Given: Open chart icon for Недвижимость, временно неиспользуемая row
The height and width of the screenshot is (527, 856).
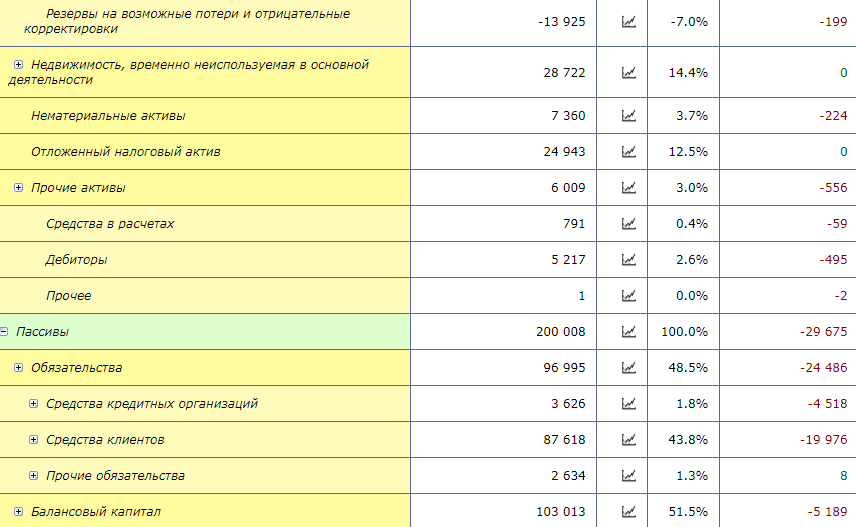Looking at the screenshot, I should [628, 73].
